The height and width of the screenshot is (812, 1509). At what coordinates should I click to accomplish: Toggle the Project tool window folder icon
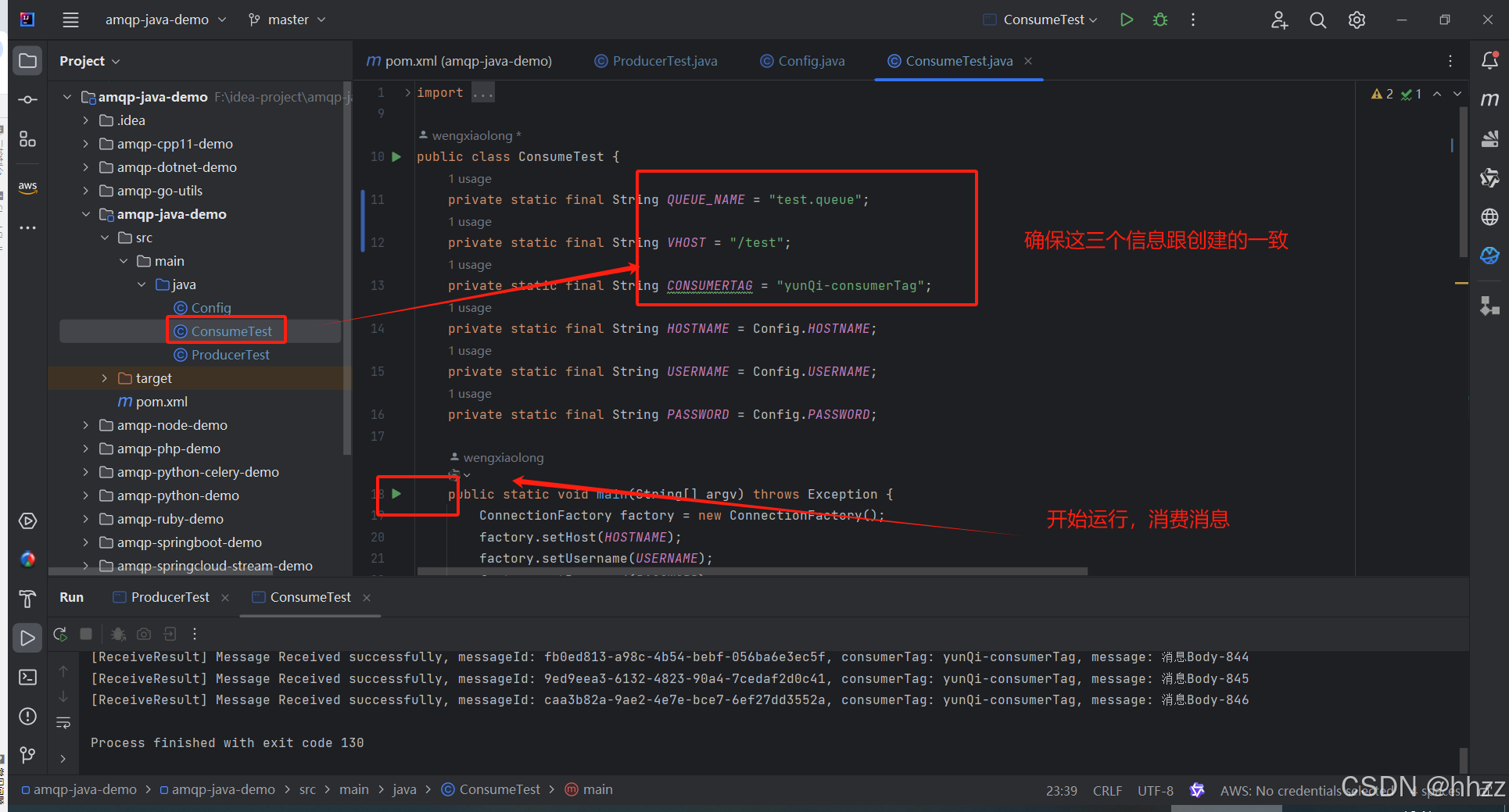[x=27, y=61]
